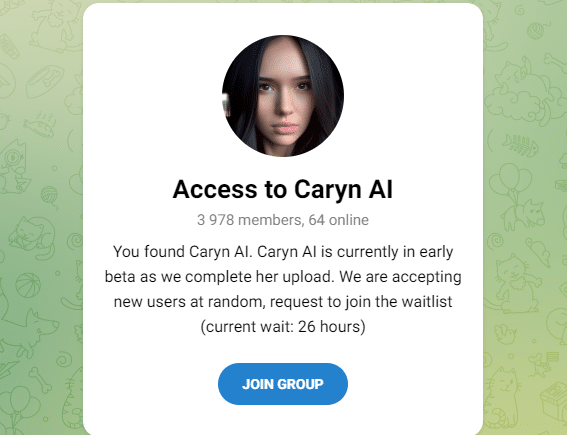Click the mouse doodle on right background
567x435 pixels.
coord(539,251)
